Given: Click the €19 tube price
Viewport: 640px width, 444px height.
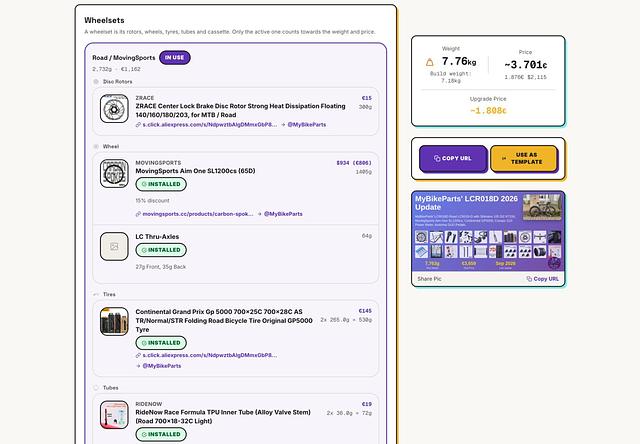Looking at the screenshot, I should tap(367, 404).
